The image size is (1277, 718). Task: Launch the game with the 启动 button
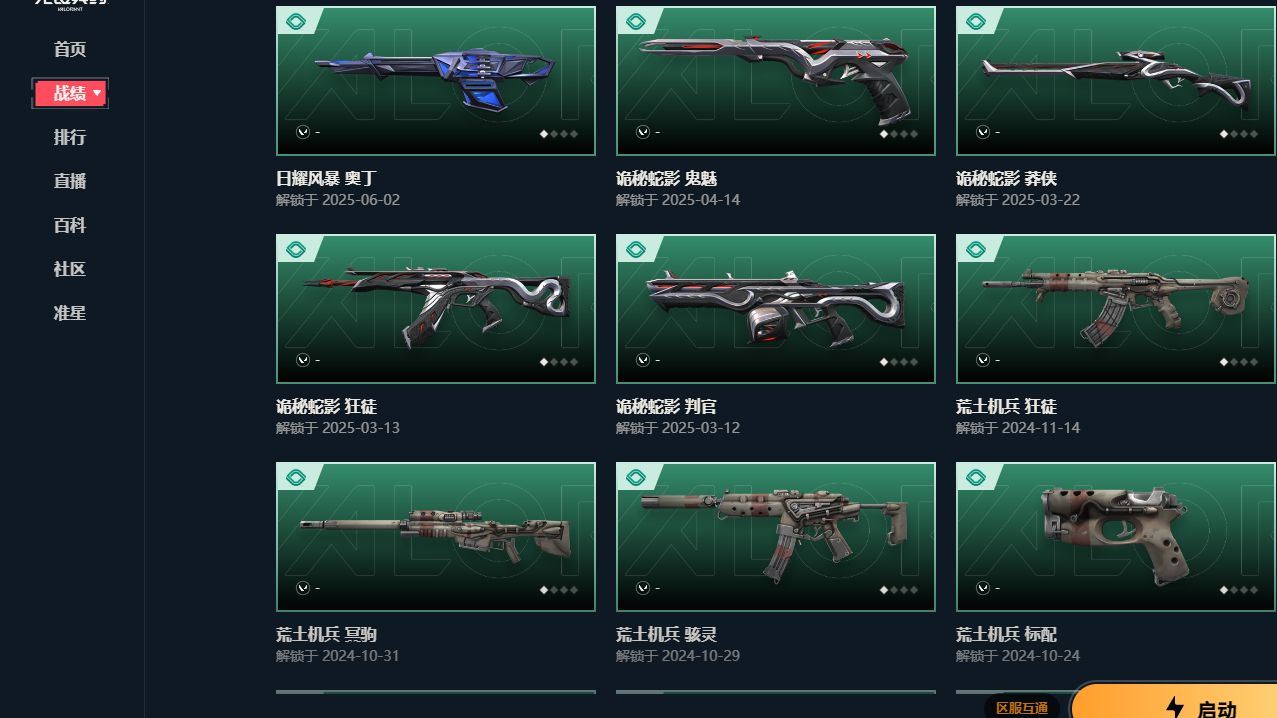(1175, 702)
